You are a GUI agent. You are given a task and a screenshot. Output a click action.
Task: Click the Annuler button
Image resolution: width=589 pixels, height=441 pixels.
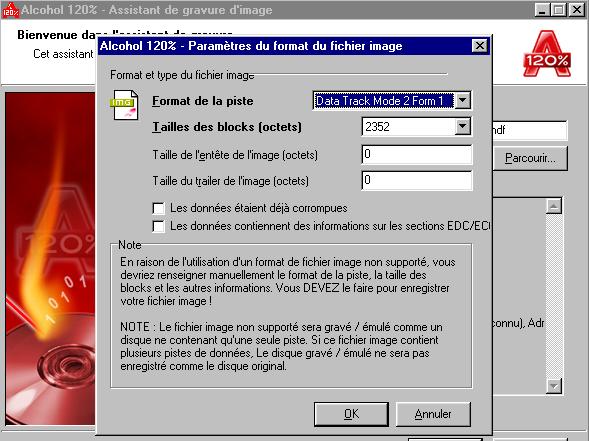pos(433,414)
